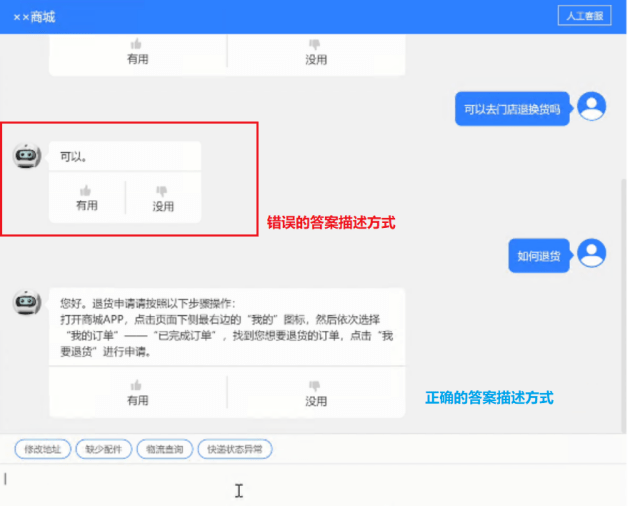Select the 物流查询 quick reply chip
This screenshot has width=630, height=506.
coord(165,449)
